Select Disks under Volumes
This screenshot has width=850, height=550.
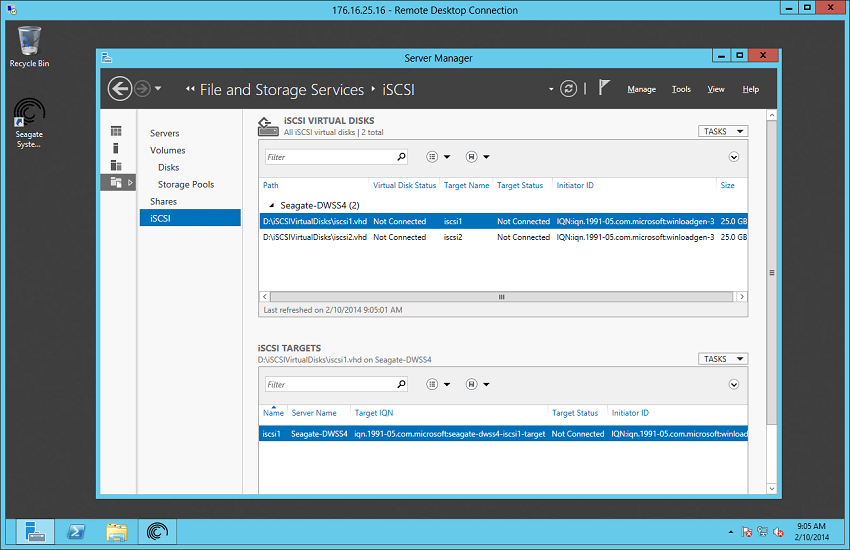click(x=169, y=167)
